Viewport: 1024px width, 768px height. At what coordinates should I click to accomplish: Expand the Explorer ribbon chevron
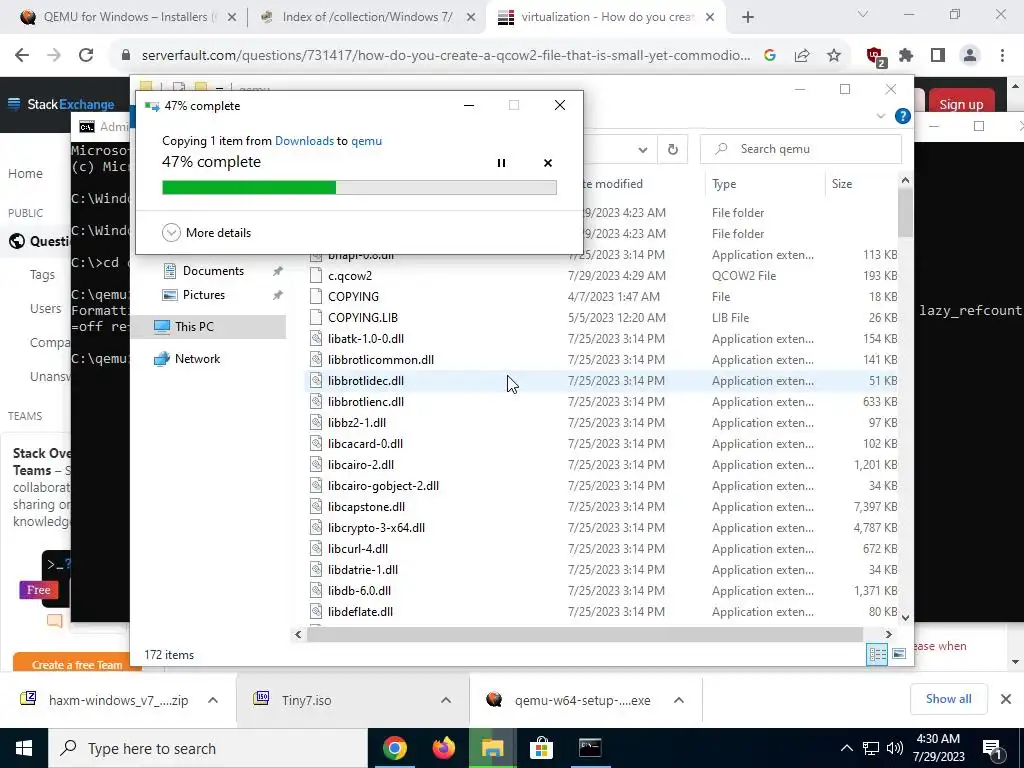[880, 116]
